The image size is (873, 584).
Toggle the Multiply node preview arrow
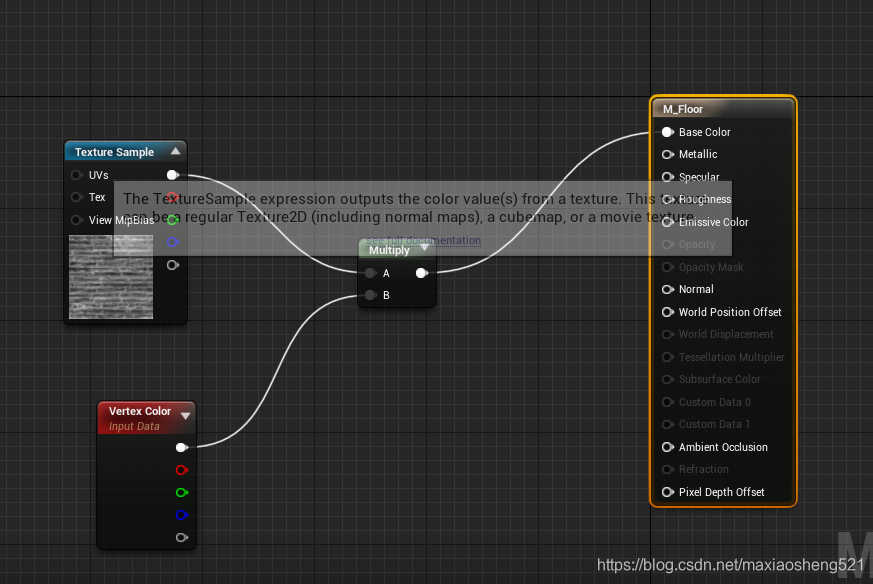pyautogui.click(x=424, y=247)
